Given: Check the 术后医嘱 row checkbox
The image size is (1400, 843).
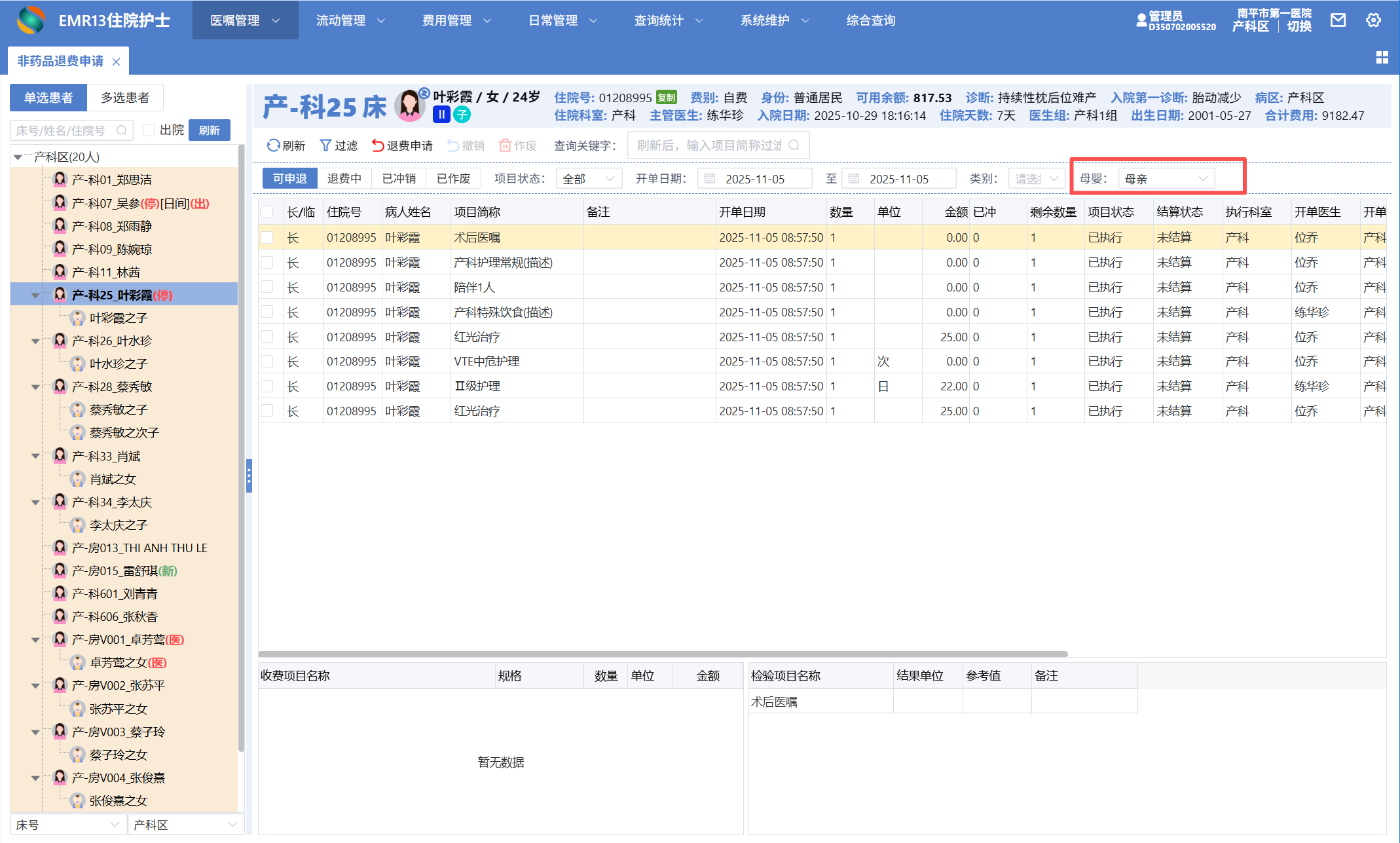Looking at the screenshot, I should point(267,238).
